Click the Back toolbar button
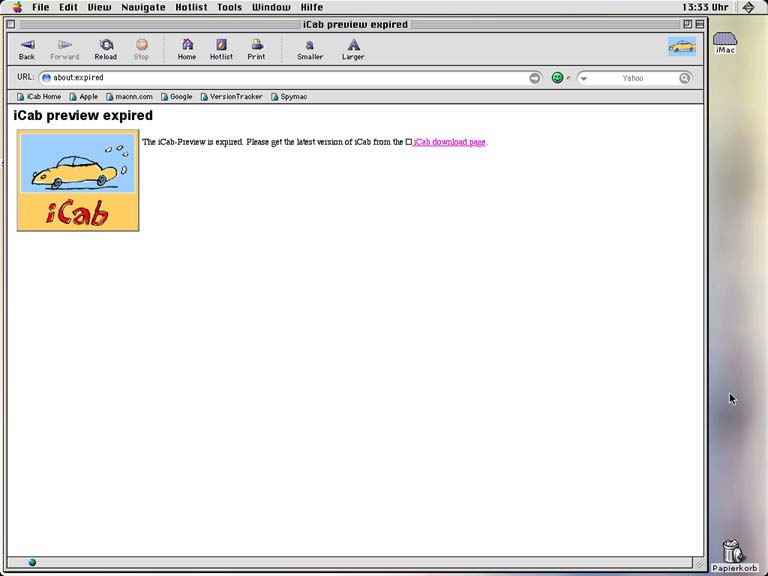The height and width of the screenshot is (576, 768). (27, 49)
